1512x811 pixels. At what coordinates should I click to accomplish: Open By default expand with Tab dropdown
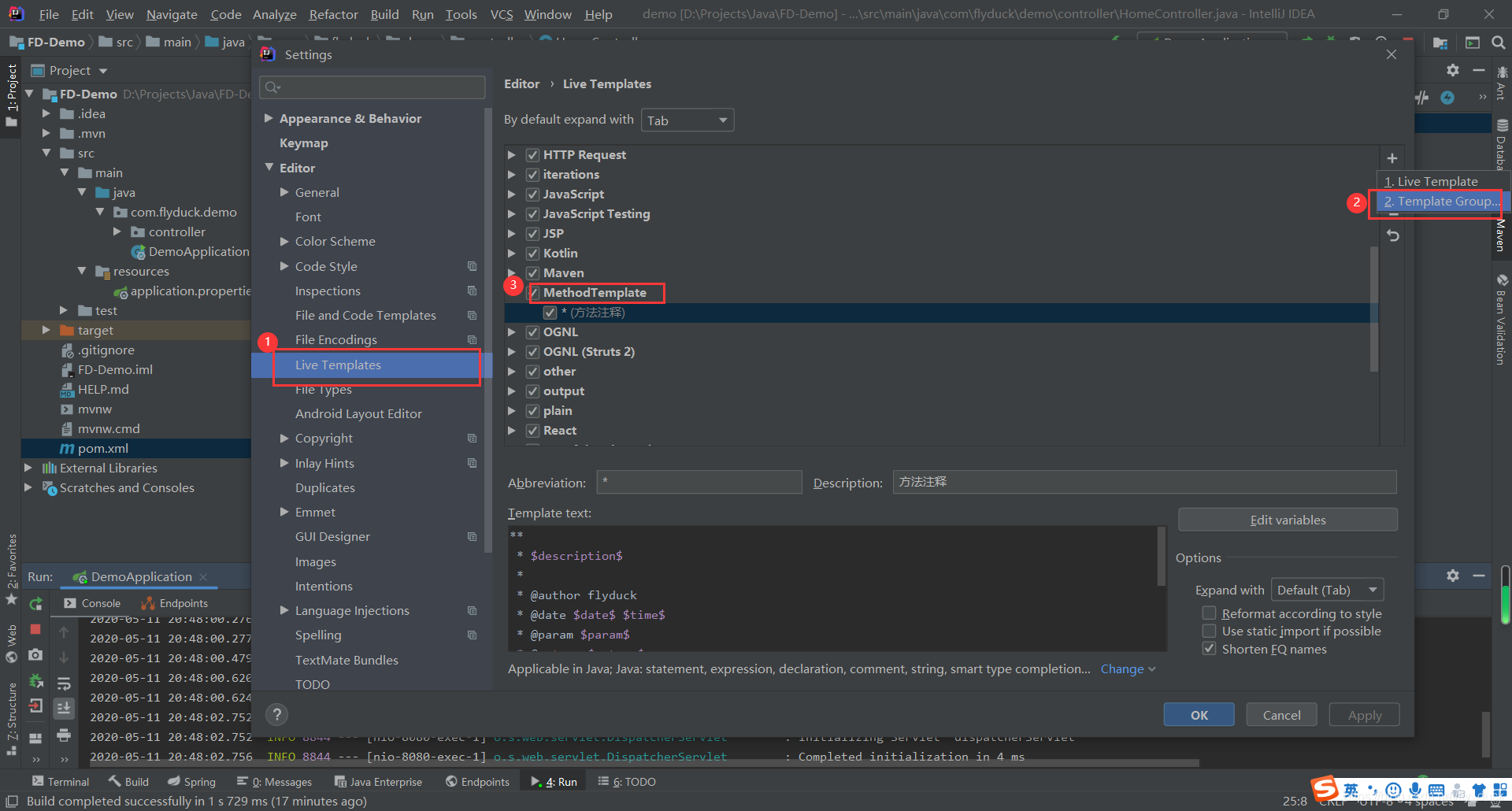(687, 120)
